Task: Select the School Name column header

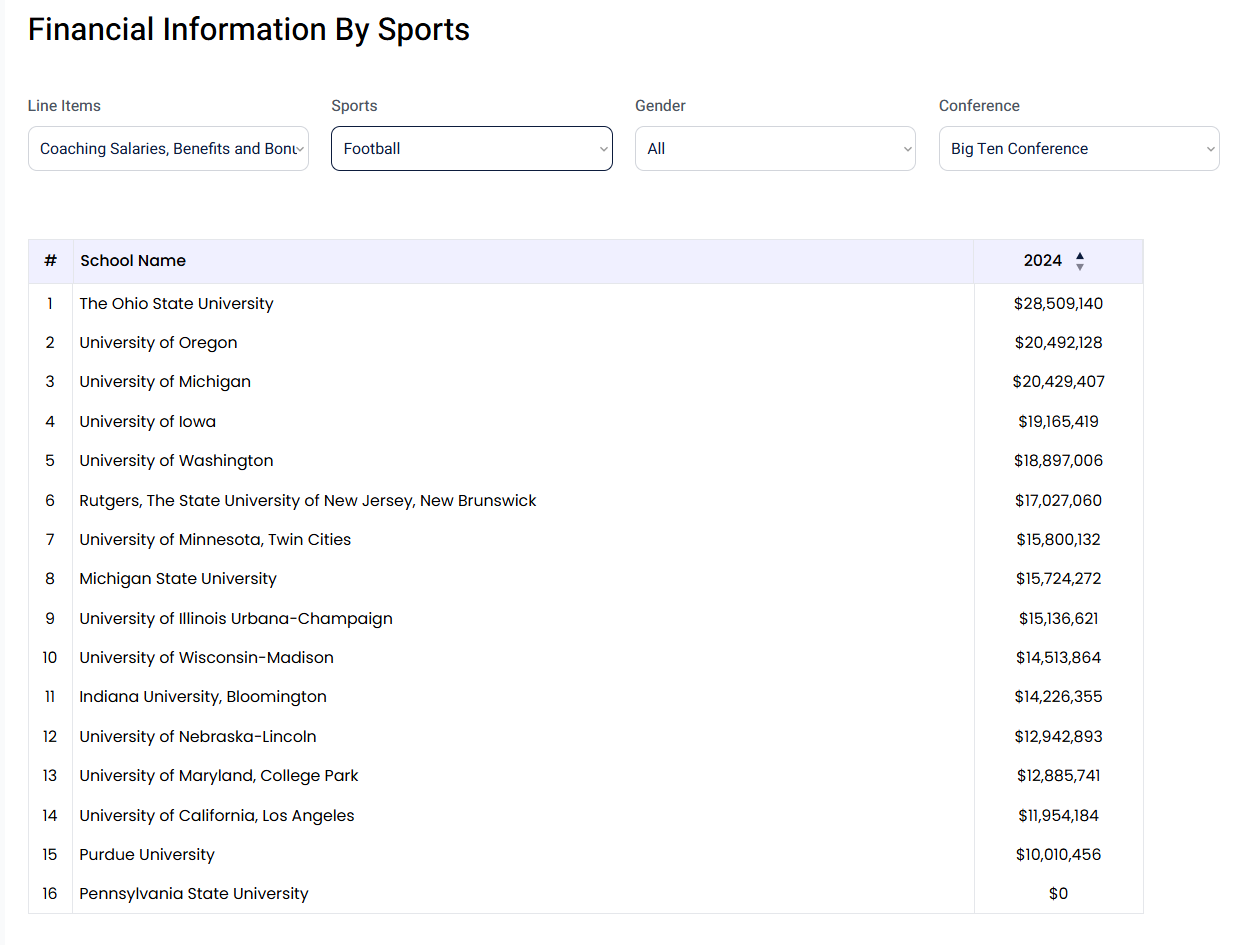Action: tap(133, 260)
